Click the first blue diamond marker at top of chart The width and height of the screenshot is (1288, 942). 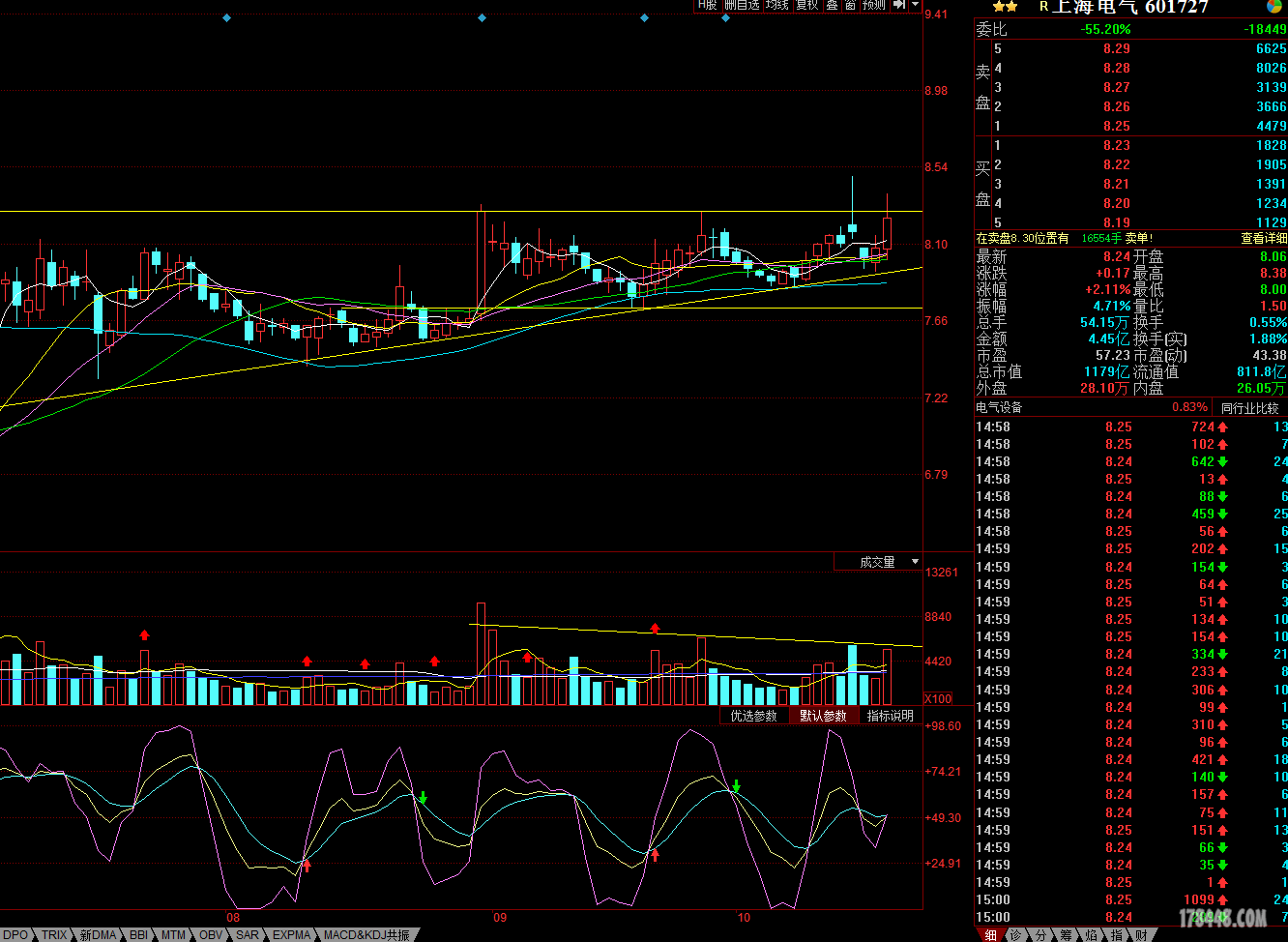click(226, 17)
